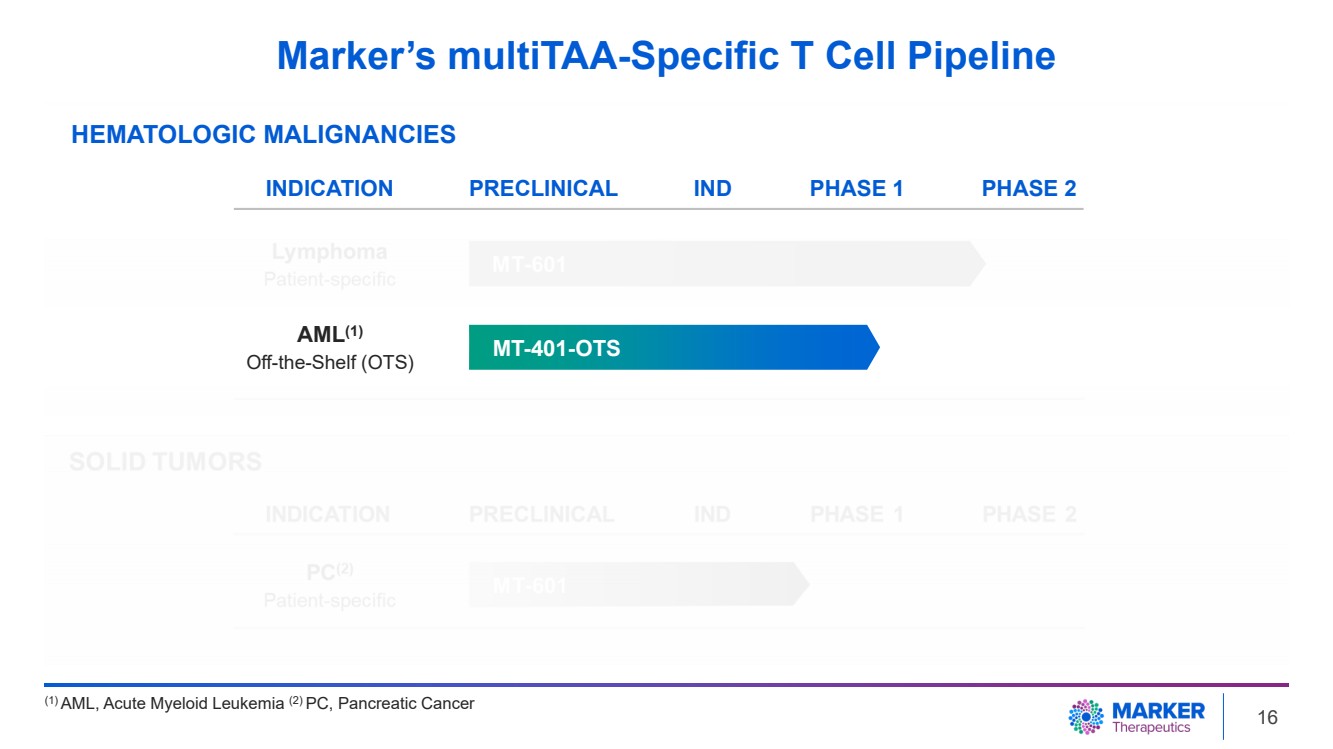Viewport: 1333px width, 749px height.
Task: Click the slide number 16
Action: click(1267, 718)
